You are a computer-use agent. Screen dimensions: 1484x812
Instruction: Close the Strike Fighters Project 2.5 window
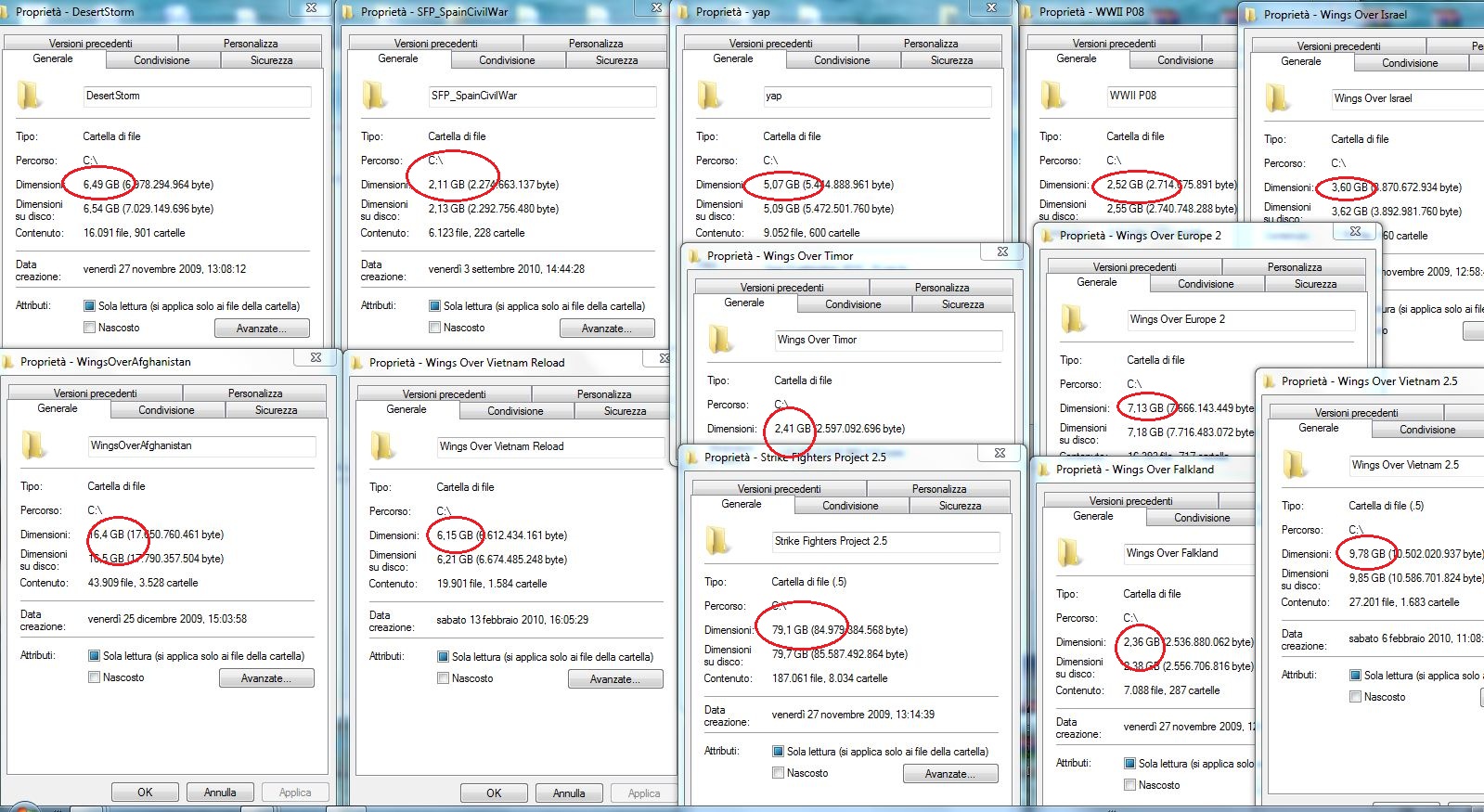(1000, 453)
